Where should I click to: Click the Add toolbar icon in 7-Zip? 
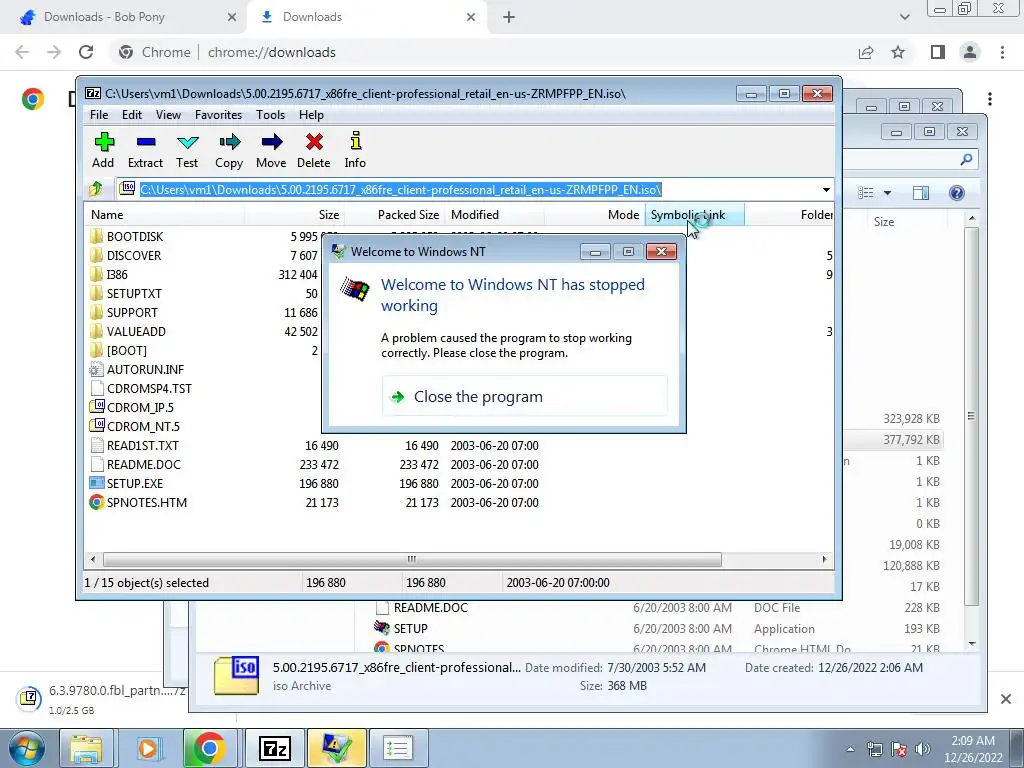click(103, 150)
